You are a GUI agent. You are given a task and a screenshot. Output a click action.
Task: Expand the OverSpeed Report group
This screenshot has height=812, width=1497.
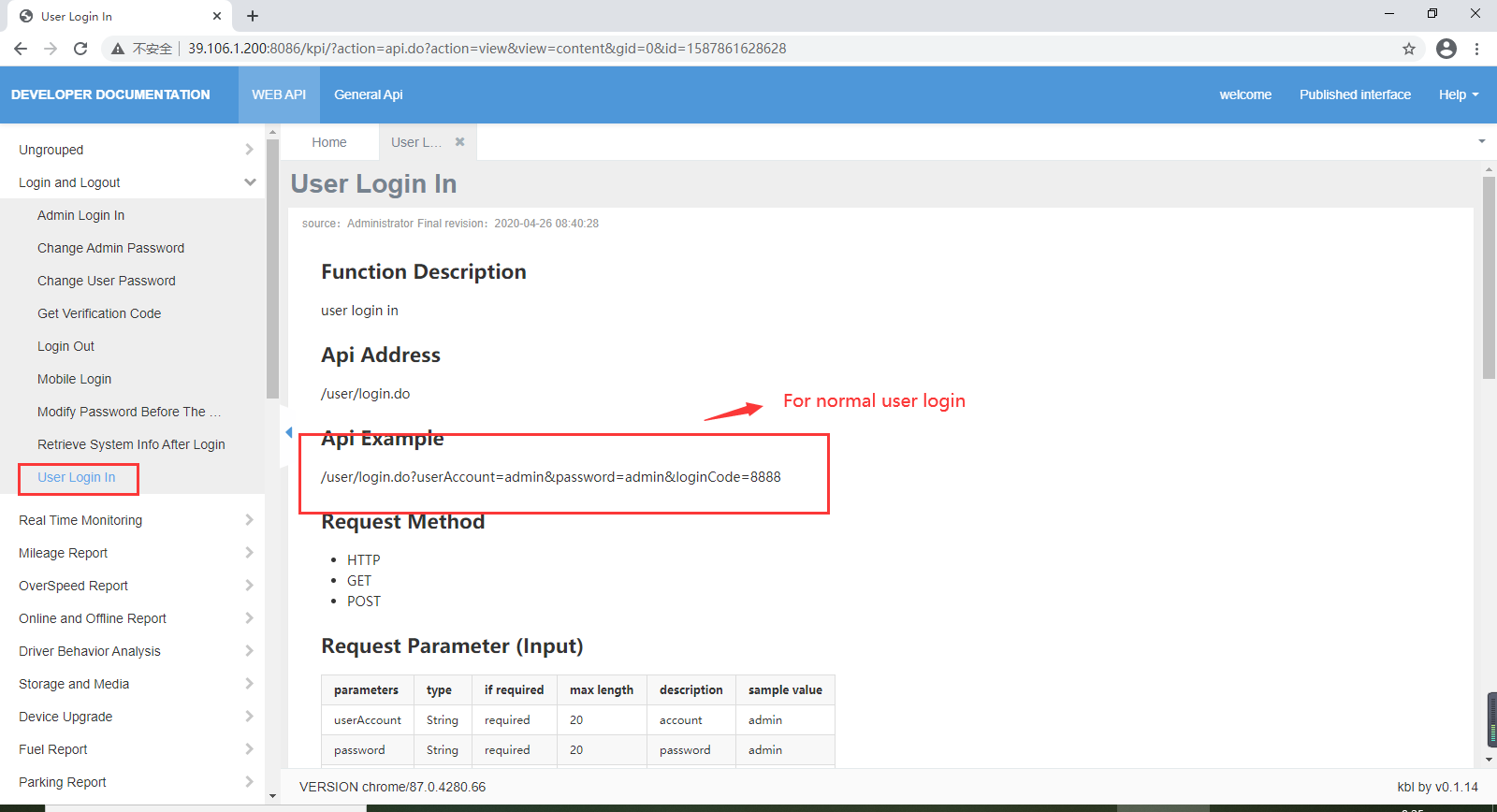click(133, 586)
